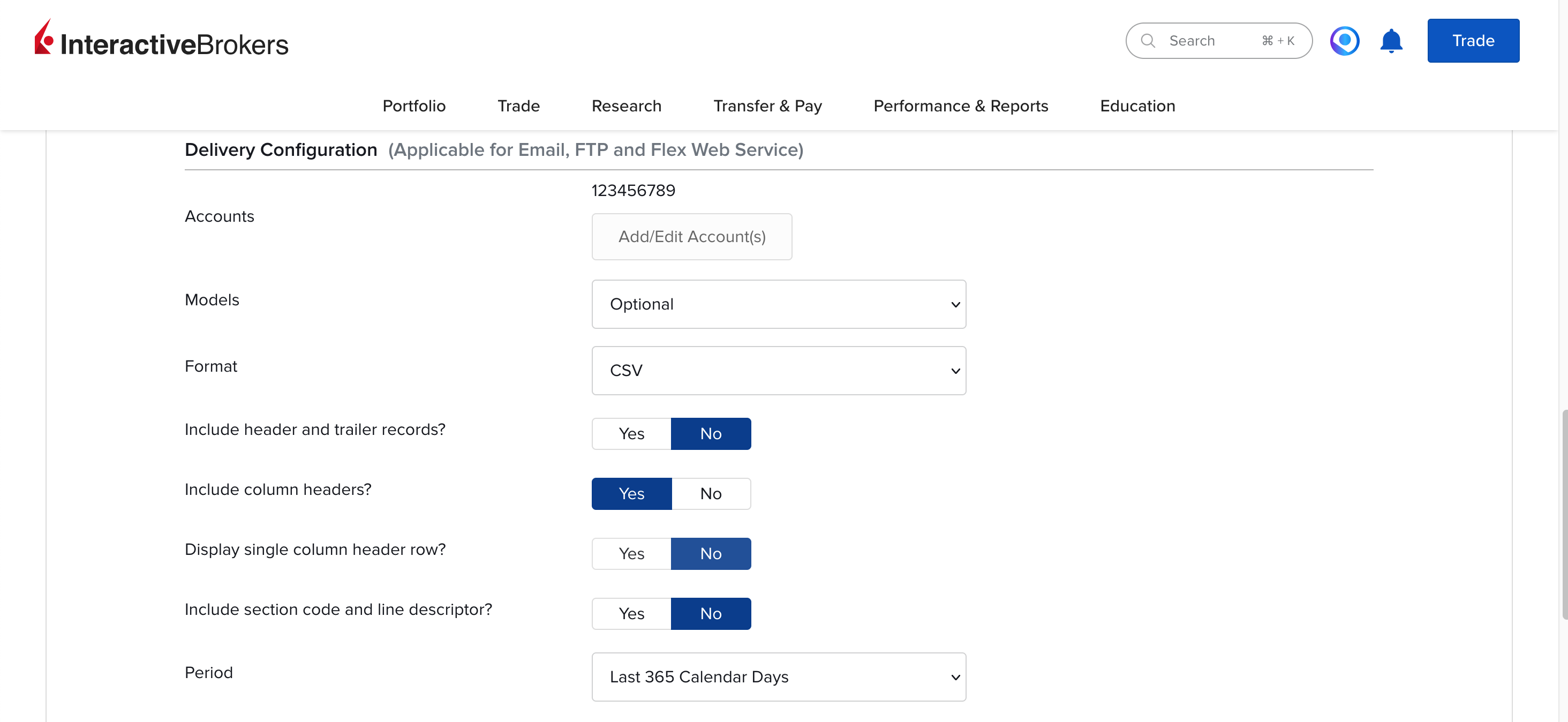The image size is (1568, 722).
Task: Open the Portfolio menu
Action: coord(414,106)
